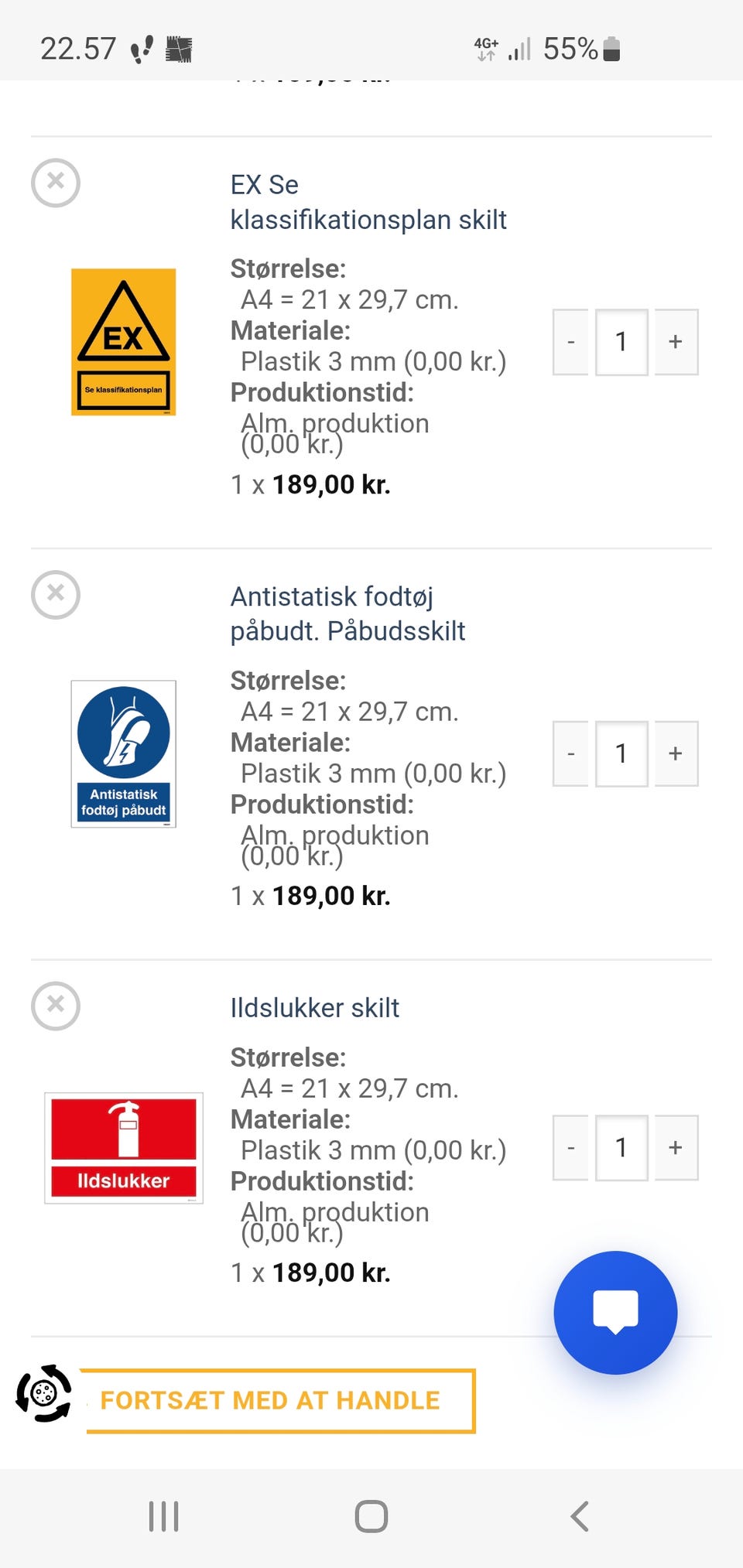Open Antistatisk fodtøj påbudt product link

point(348,613)
